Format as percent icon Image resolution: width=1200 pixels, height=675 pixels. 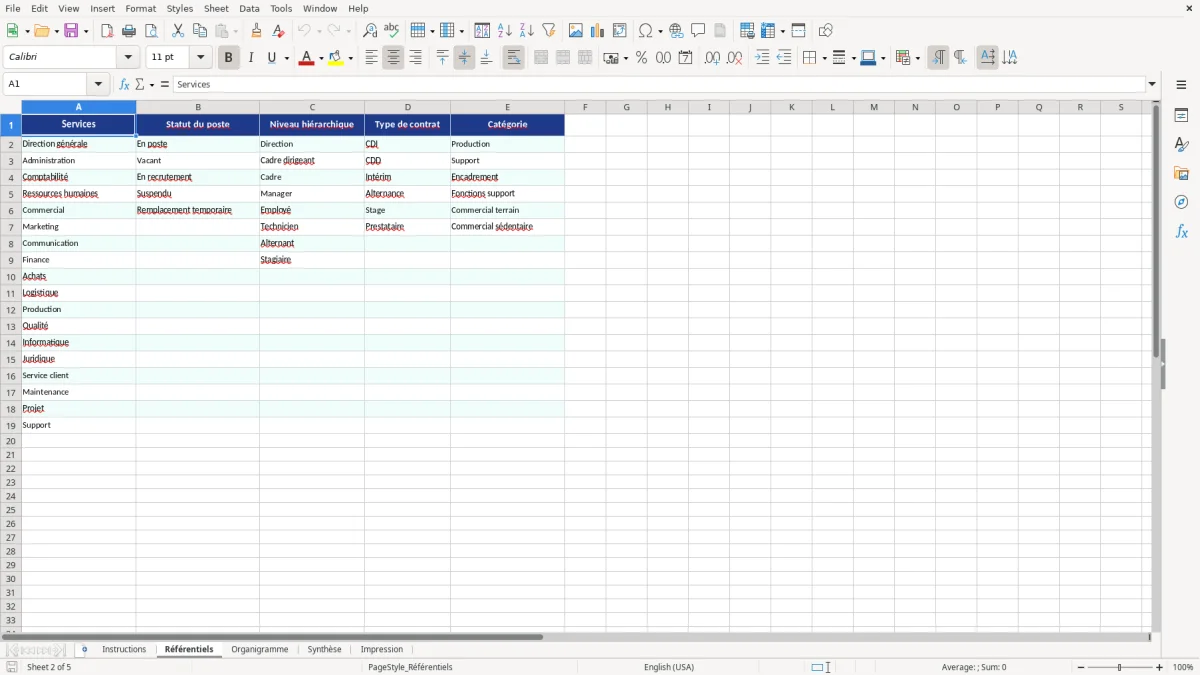642,58
